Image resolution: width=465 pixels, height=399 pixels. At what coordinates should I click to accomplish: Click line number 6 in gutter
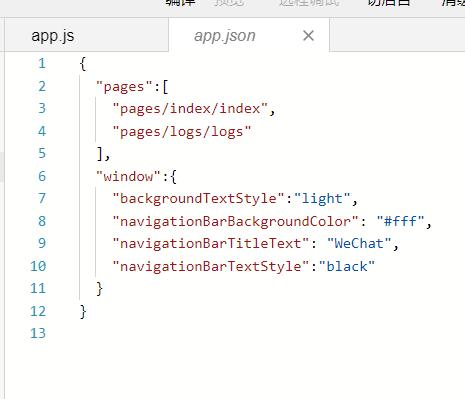[x=42, y=176]
